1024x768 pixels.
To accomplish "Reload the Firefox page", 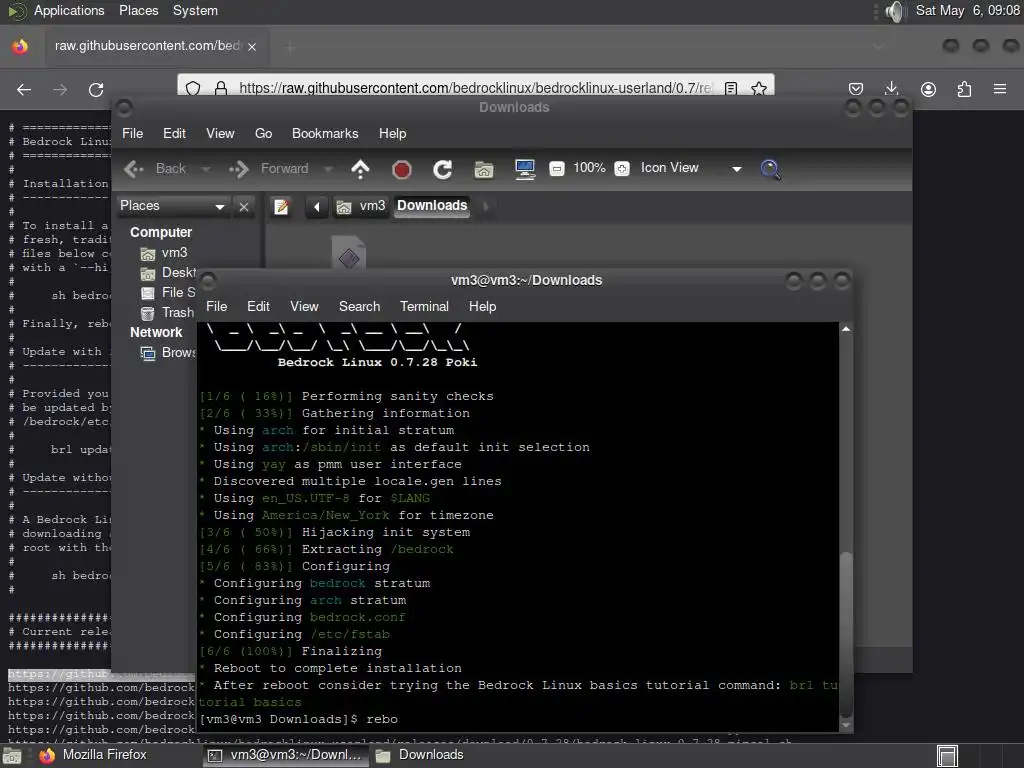I will 96,89.
